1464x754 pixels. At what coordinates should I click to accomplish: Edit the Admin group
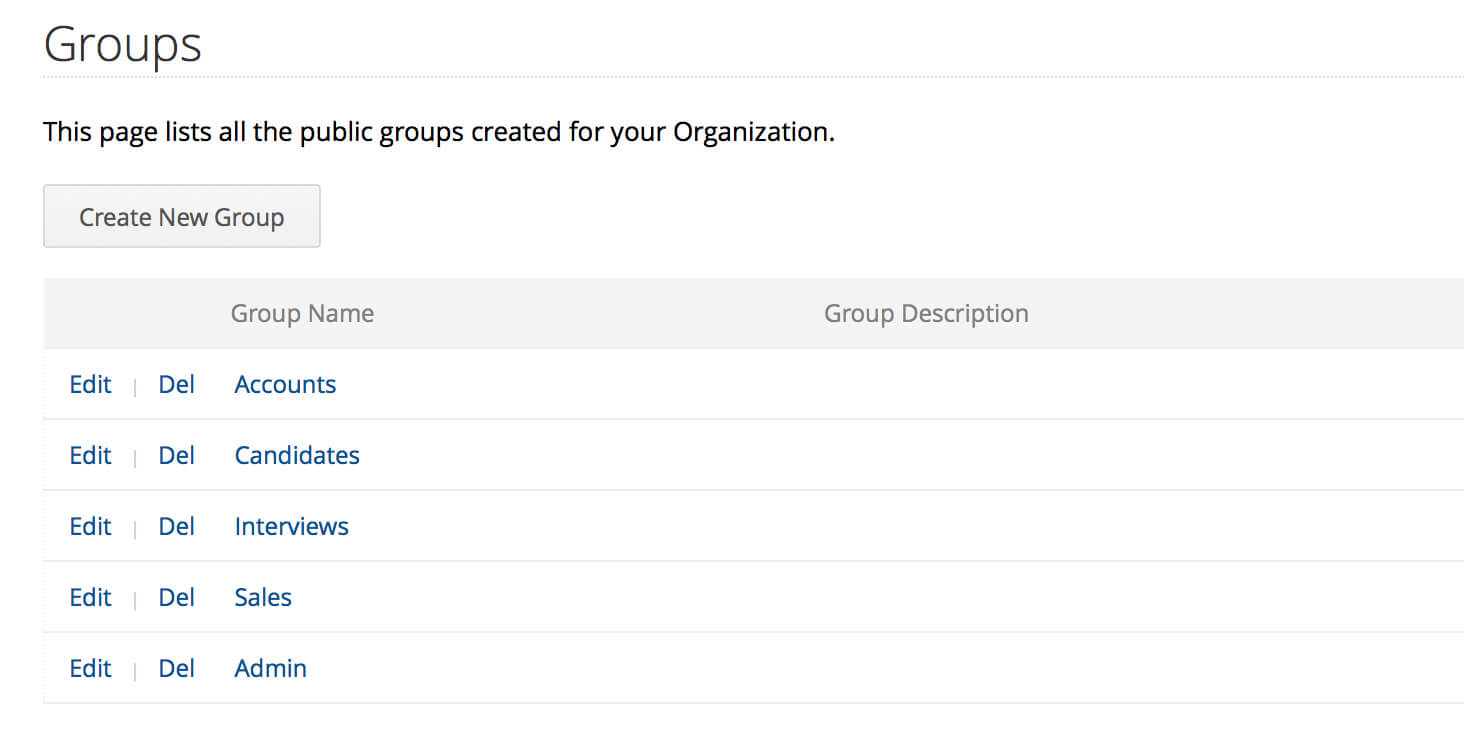point(90,669)
